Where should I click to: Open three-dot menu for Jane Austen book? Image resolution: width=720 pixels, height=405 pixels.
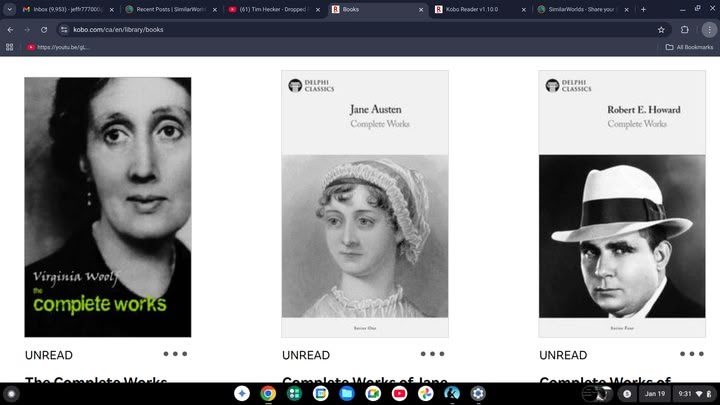pyautogui.click(x=432, y=353)
